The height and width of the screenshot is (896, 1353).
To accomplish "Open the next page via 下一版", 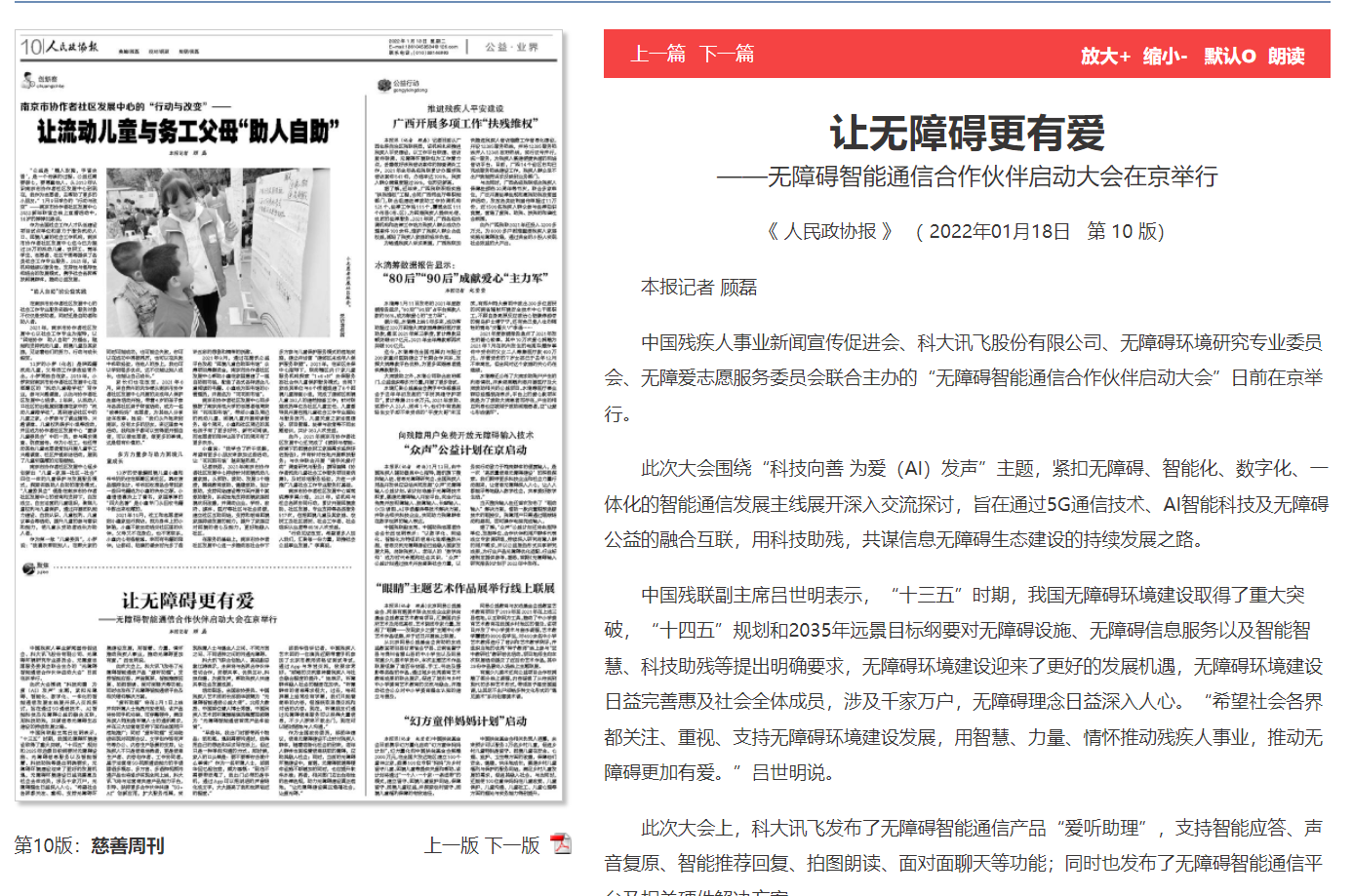I will point(513,845).
